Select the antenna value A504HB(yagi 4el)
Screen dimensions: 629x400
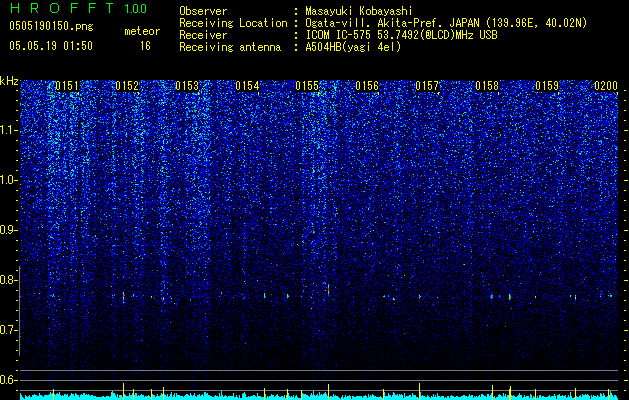click(x=353, y=47)
